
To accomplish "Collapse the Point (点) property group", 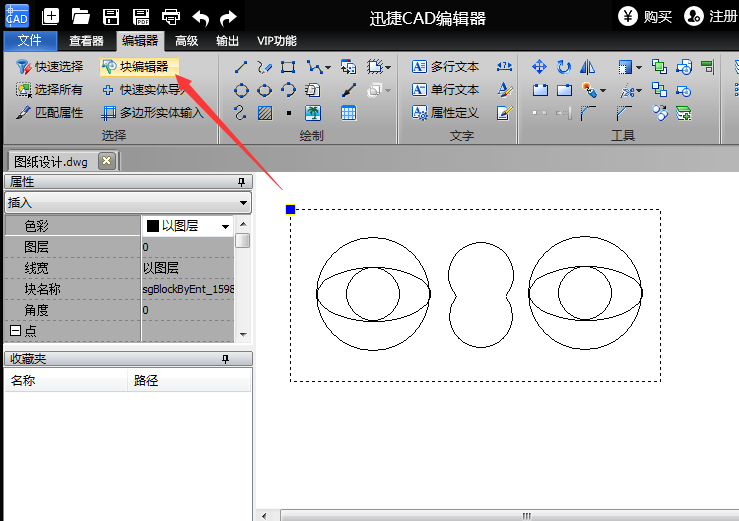I will [15, 331].
